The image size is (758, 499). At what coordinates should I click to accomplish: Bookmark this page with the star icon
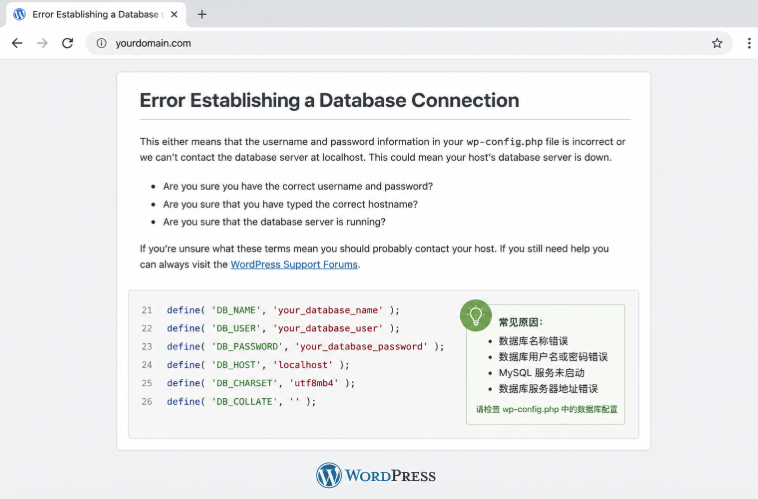pyautogui.click(x=717, y=43)
